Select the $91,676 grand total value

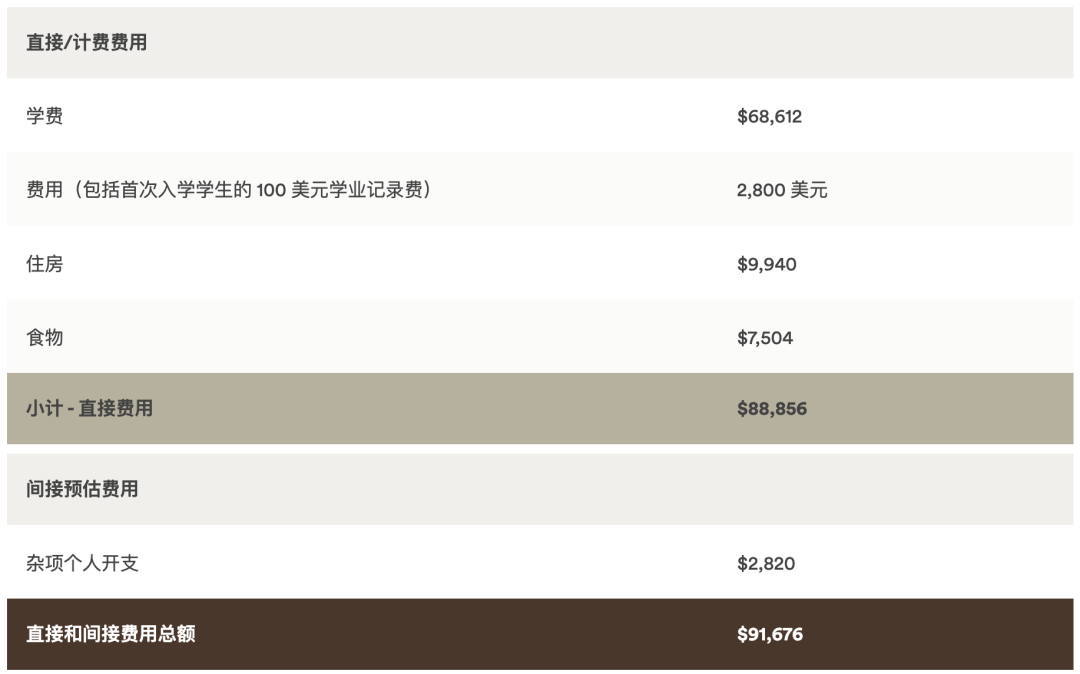(x=770, y=634)
